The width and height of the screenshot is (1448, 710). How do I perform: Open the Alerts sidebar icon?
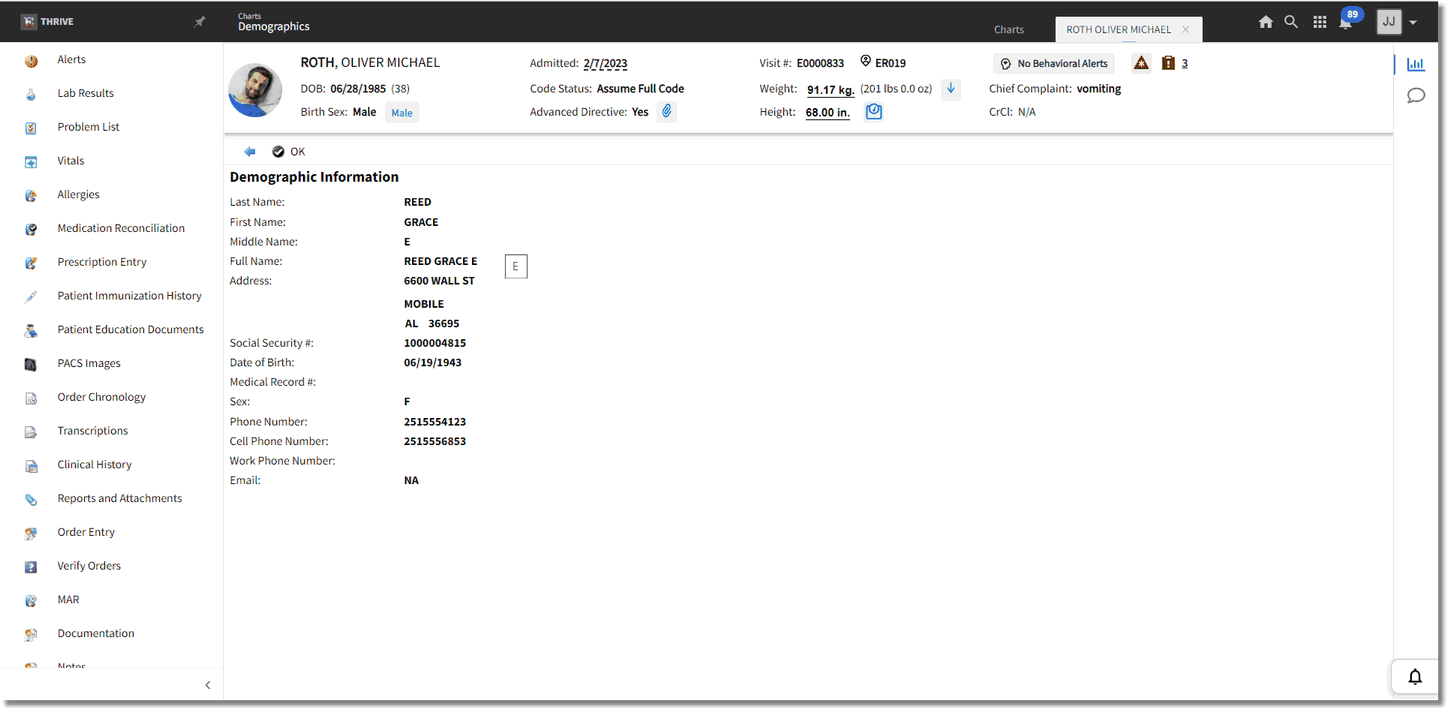click(x=32, y=60)
